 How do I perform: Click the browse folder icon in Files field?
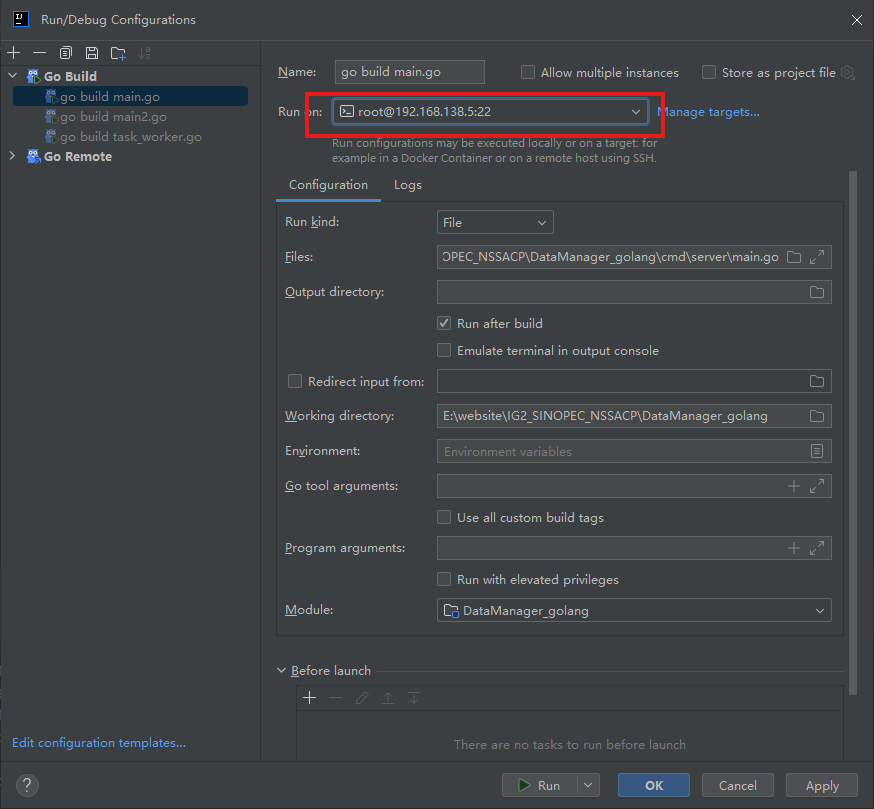[x=794, y=257]
